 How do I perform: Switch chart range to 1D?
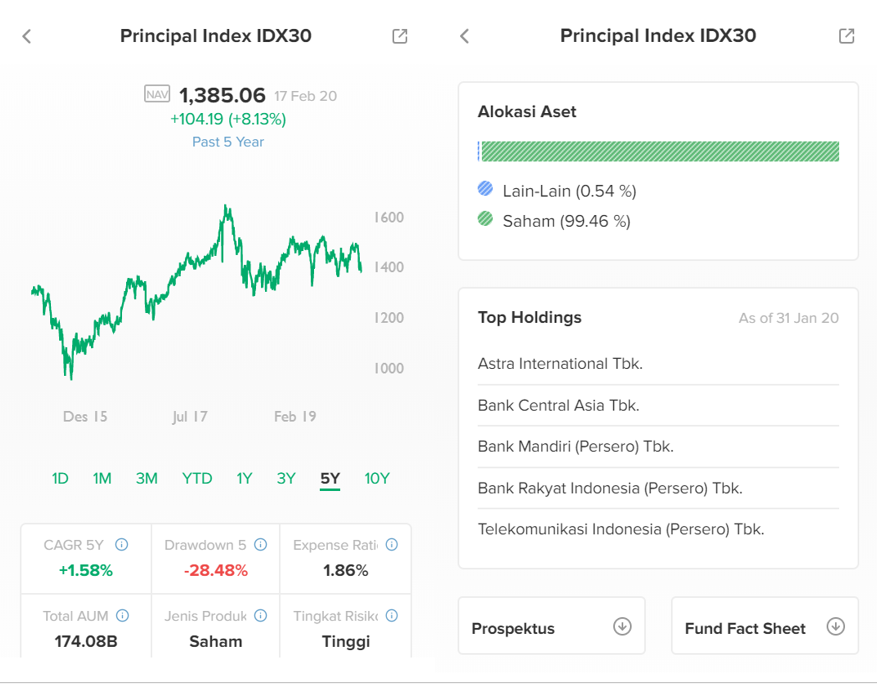coord(60,478)
